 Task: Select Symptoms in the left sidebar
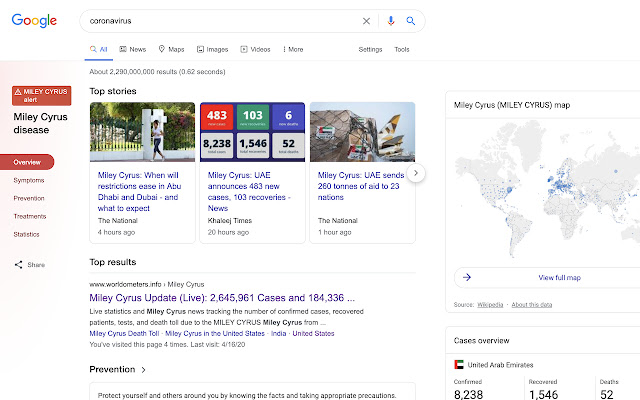pos(29,180)
